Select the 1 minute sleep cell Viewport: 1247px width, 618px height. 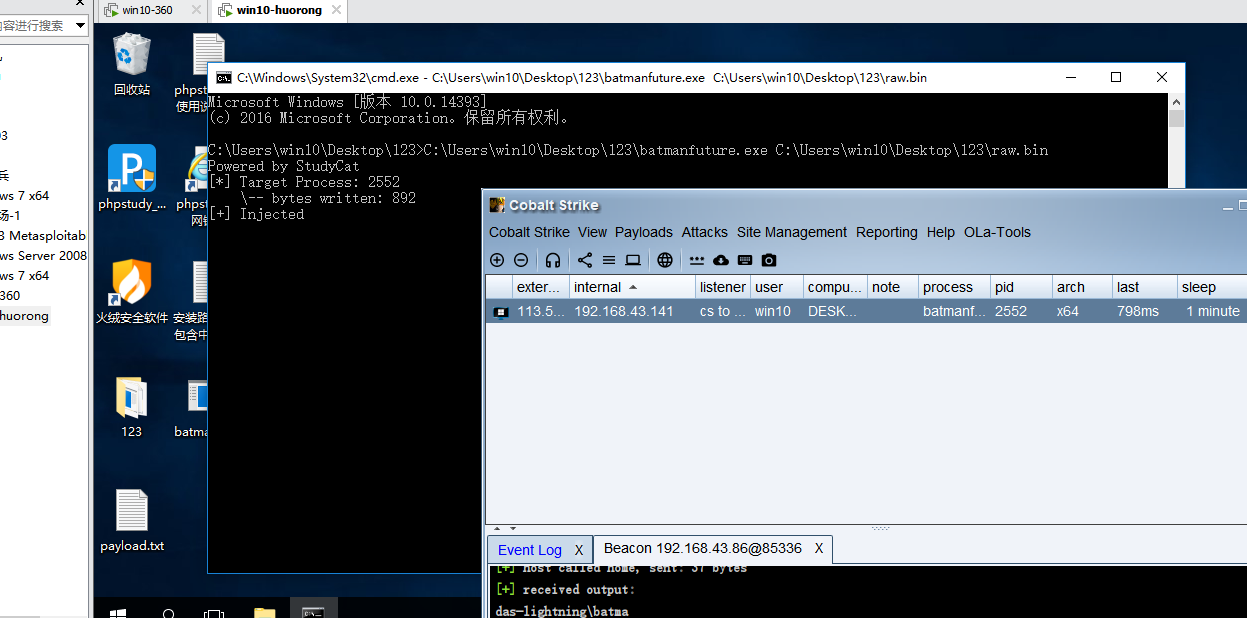click(1212, 312)
